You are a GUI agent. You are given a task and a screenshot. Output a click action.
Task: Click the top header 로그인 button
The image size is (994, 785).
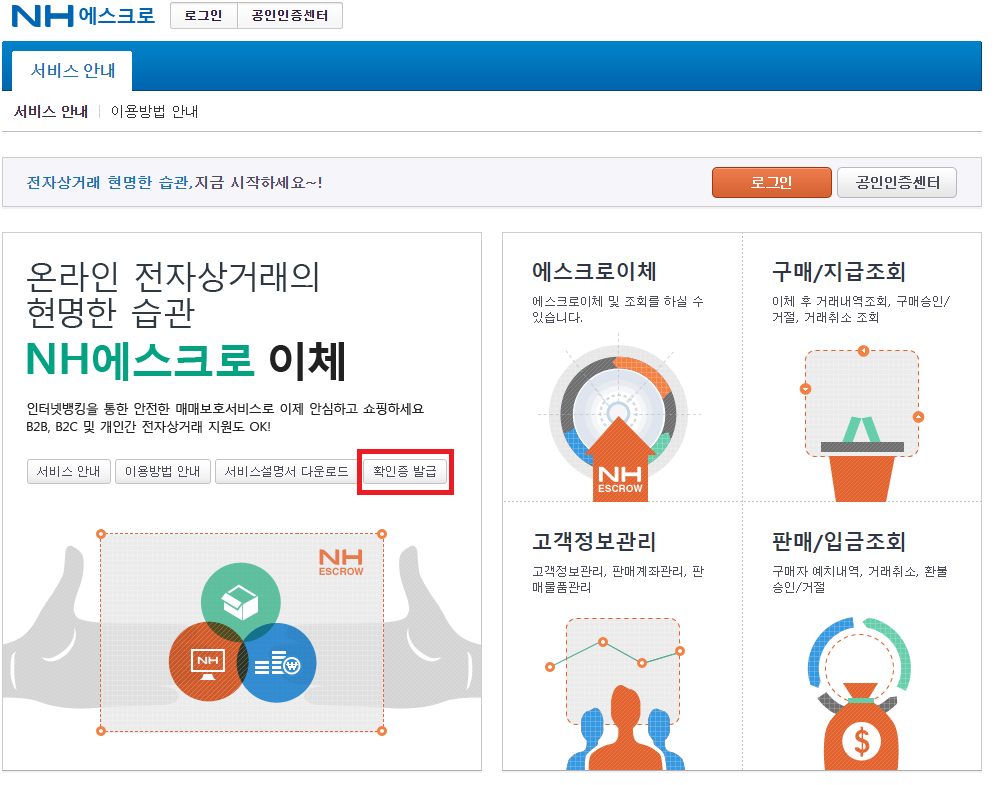coord(203,15)
